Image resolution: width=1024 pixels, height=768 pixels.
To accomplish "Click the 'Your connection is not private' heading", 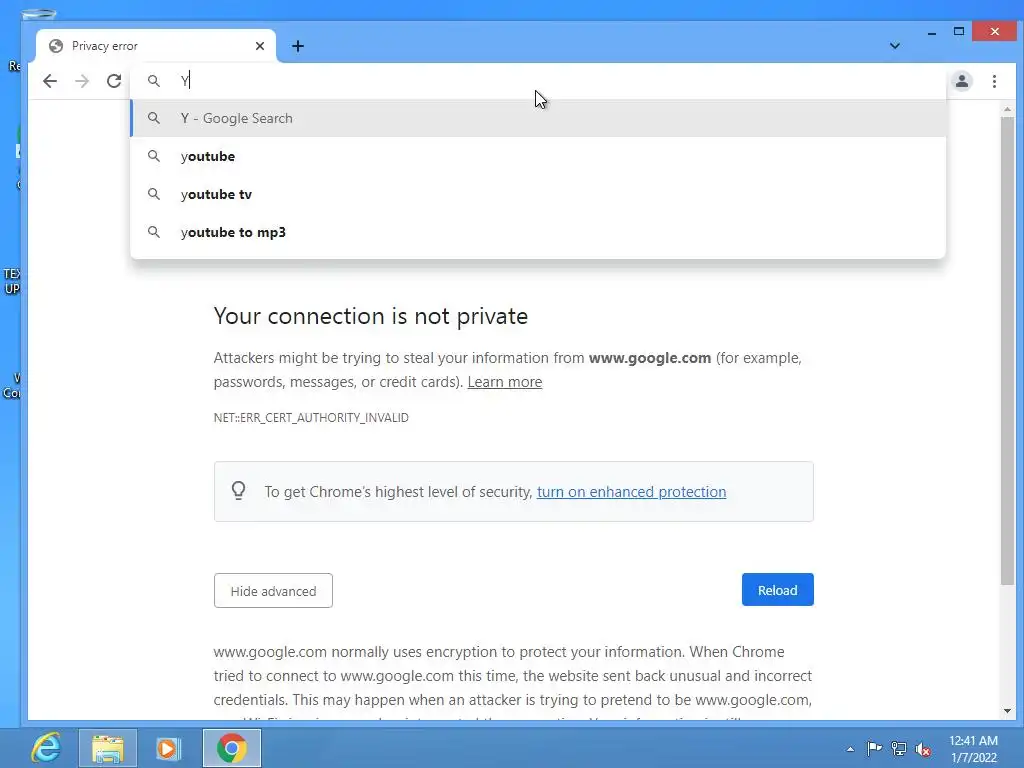I will pyautogui.click(x=370, y=316).
